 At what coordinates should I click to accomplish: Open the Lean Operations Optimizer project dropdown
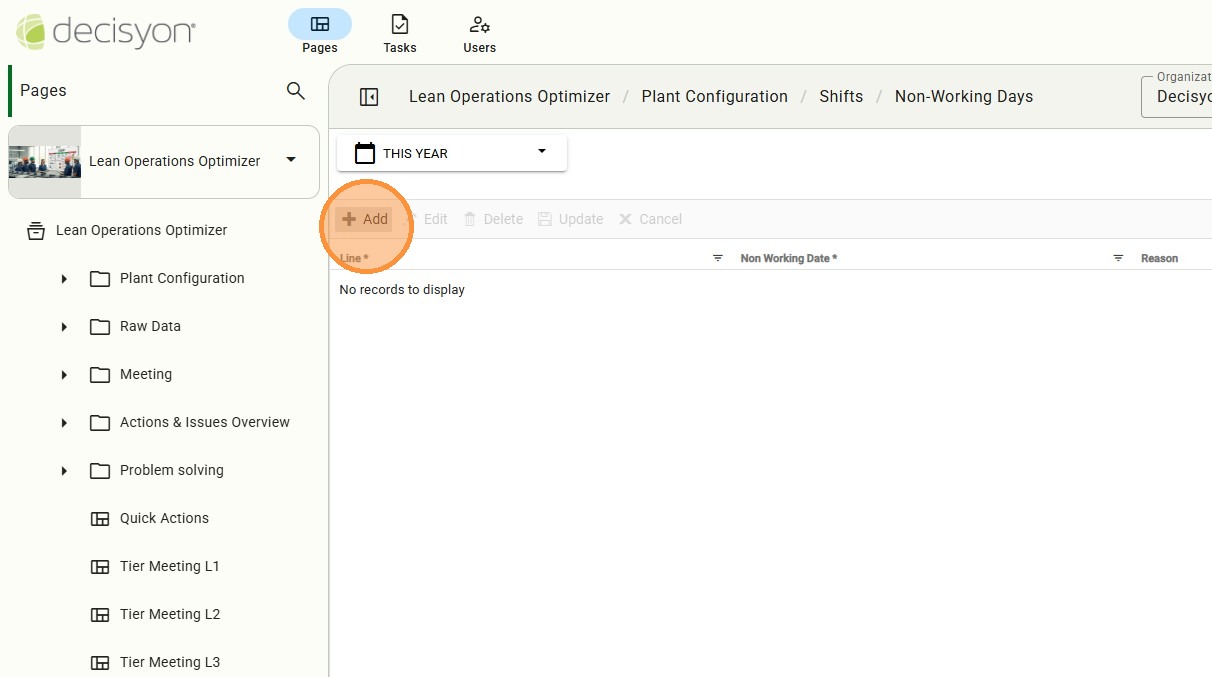click(291, 160)
